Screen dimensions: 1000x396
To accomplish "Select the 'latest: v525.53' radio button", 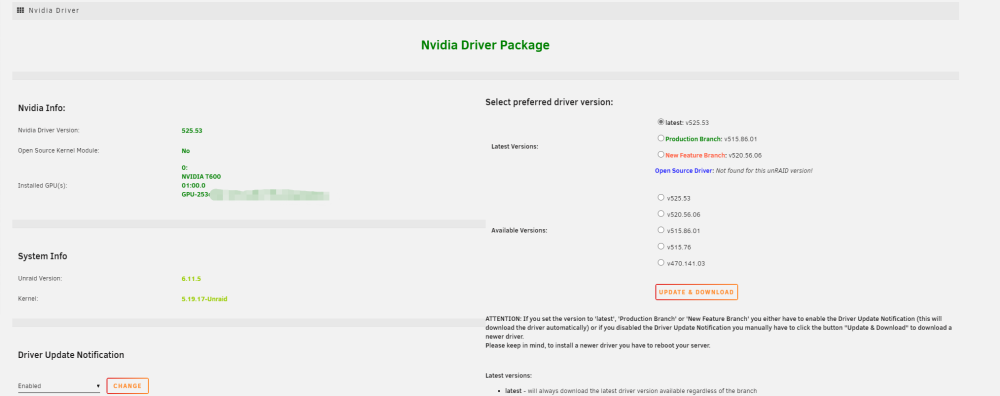I will tap(661, 121).
